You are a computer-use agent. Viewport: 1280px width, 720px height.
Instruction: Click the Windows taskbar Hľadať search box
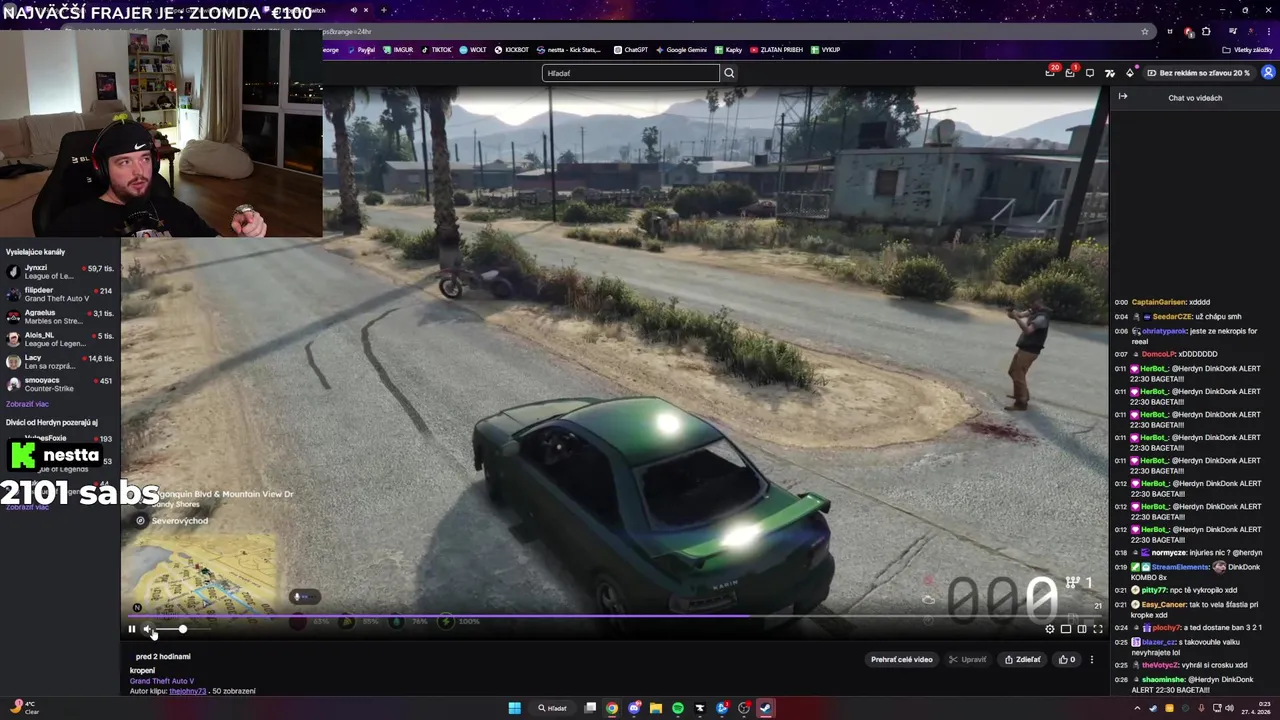553,708
